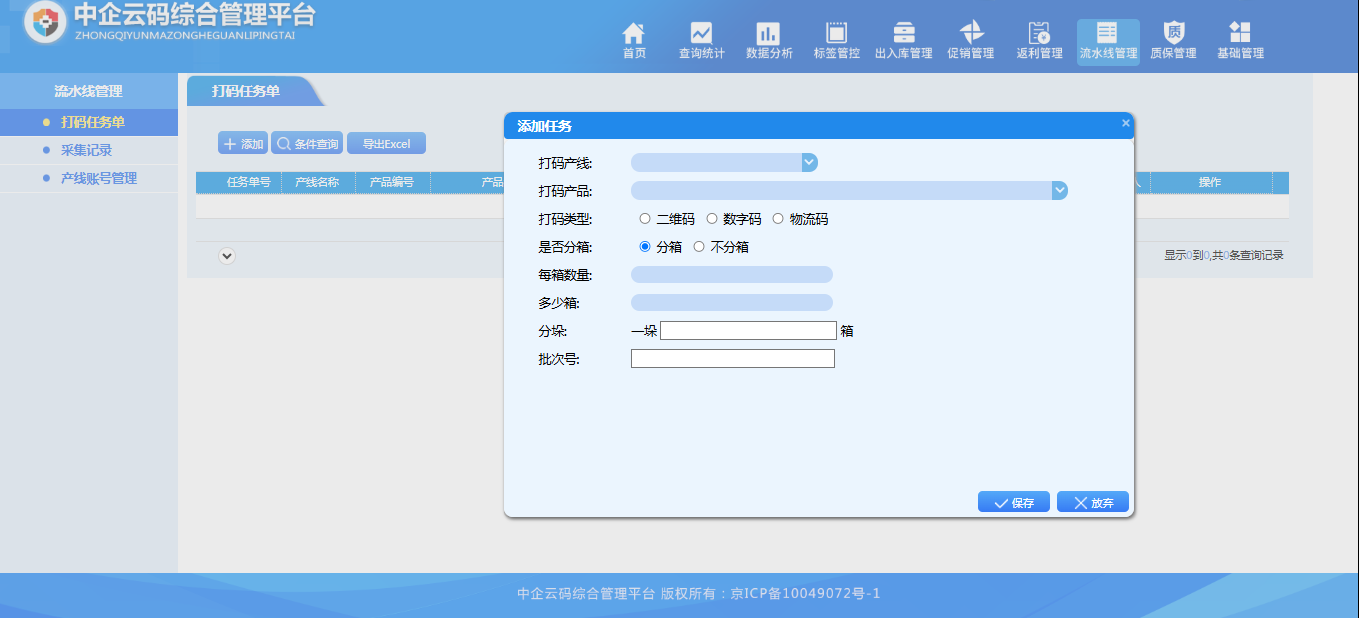Expand the pager chevron below table
The width and height of the screenshot is (1359, 618).
227,256
